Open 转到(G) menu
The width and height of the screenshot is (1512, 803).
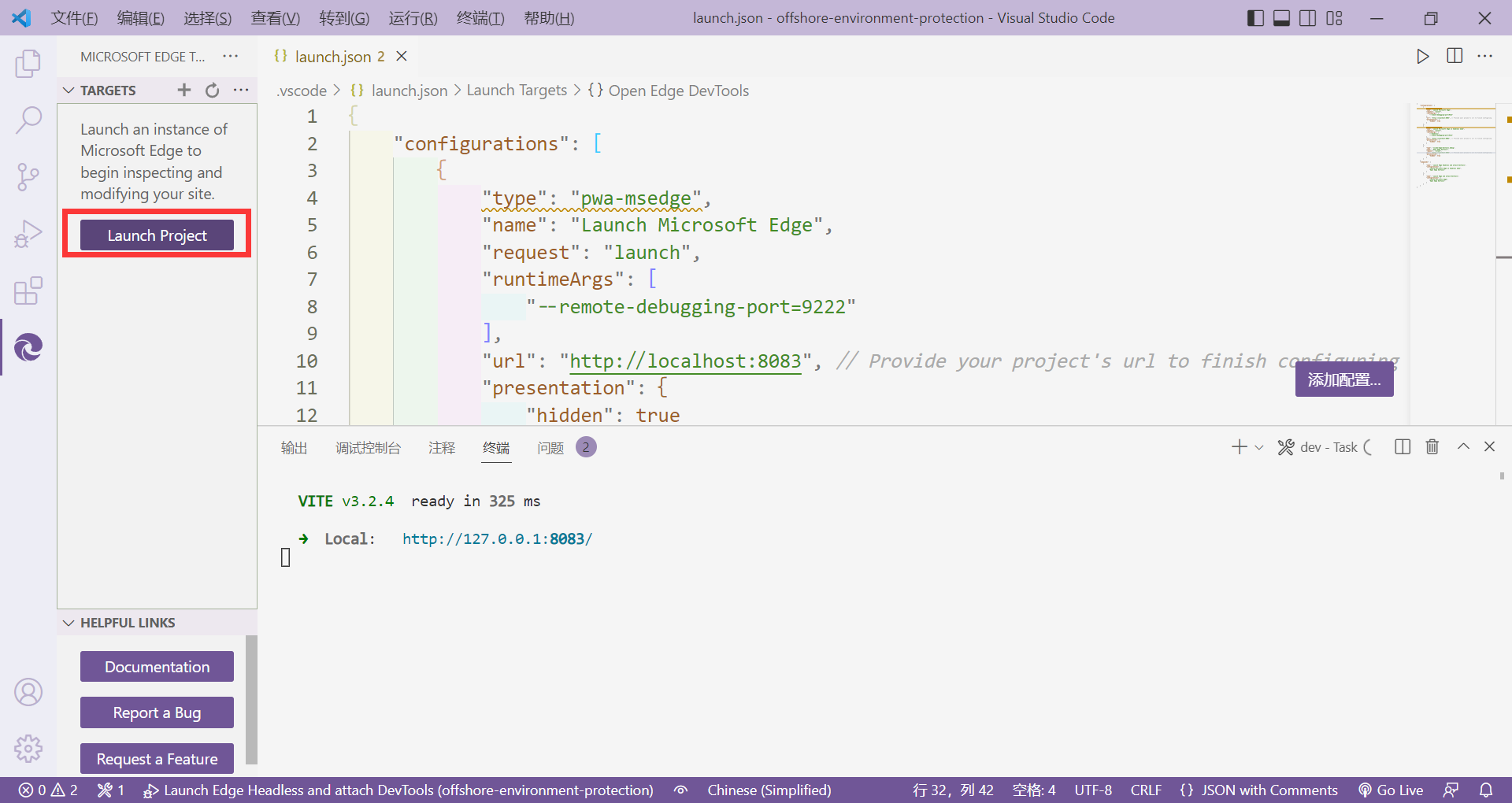344,17
